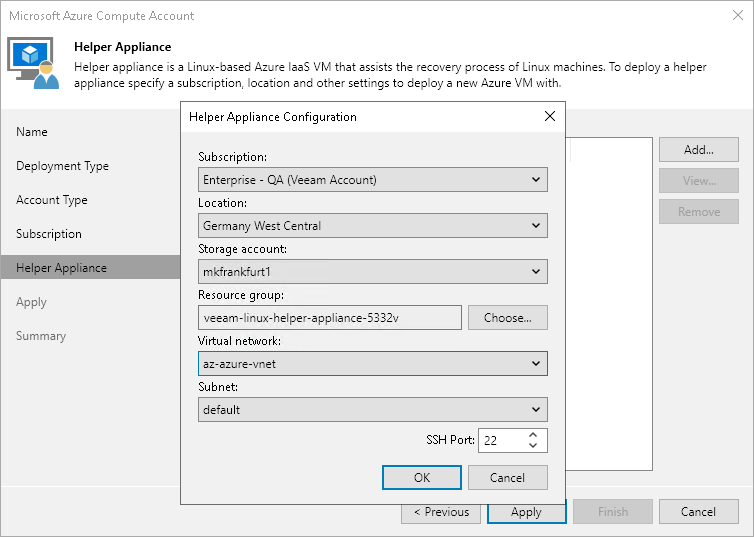Select the Summary wizard step

coord(41,336)
